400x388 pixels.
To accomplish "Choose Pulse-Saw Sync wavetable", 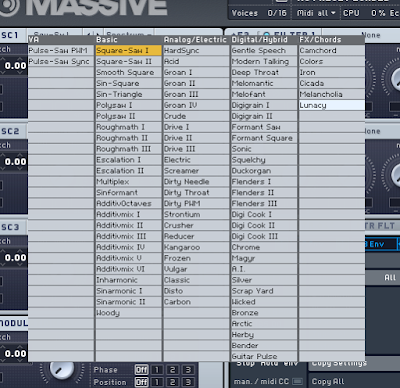I will click(x=61, y=61).
